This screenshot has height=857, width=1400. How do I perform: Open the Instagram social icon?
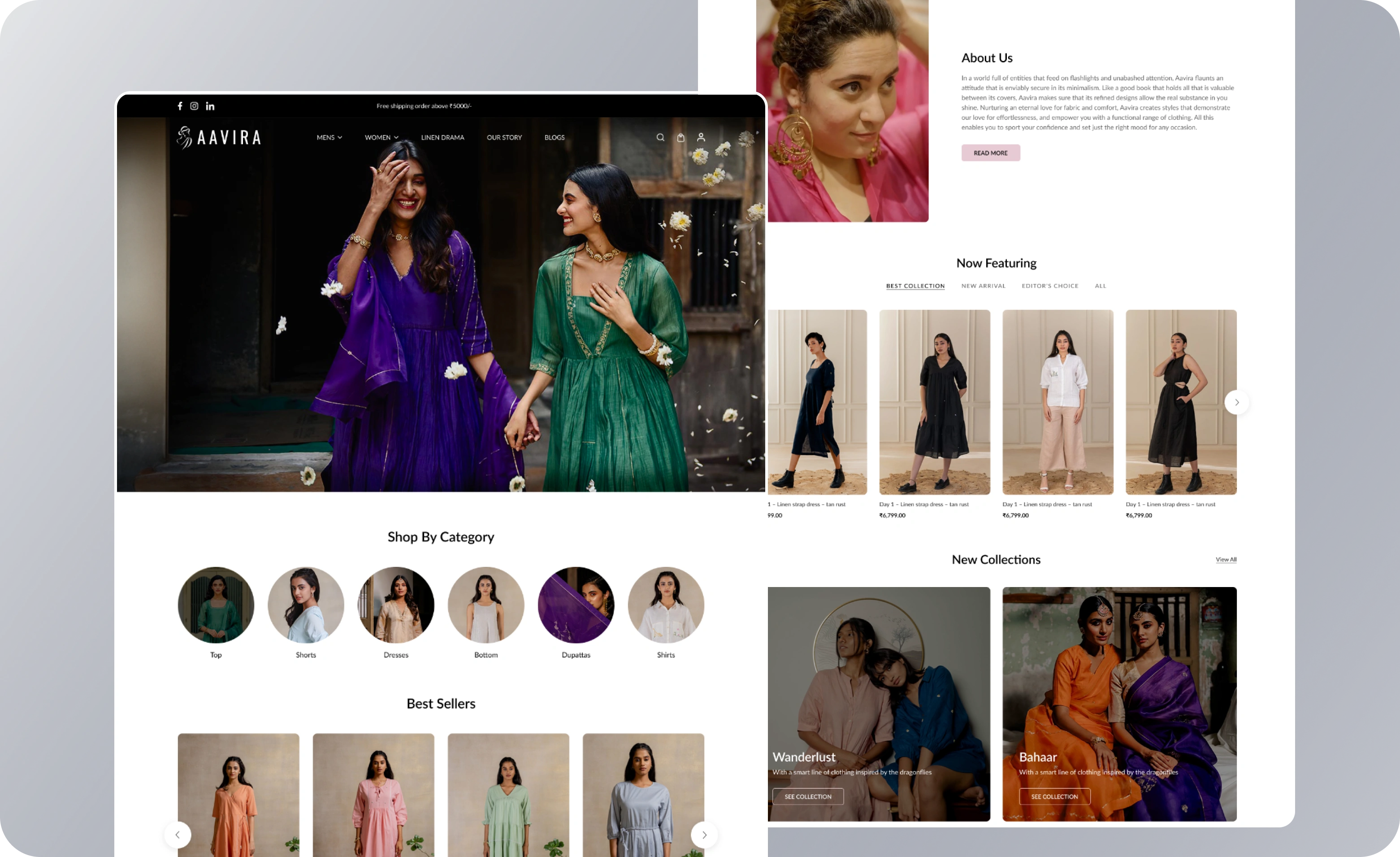(194, 106)
